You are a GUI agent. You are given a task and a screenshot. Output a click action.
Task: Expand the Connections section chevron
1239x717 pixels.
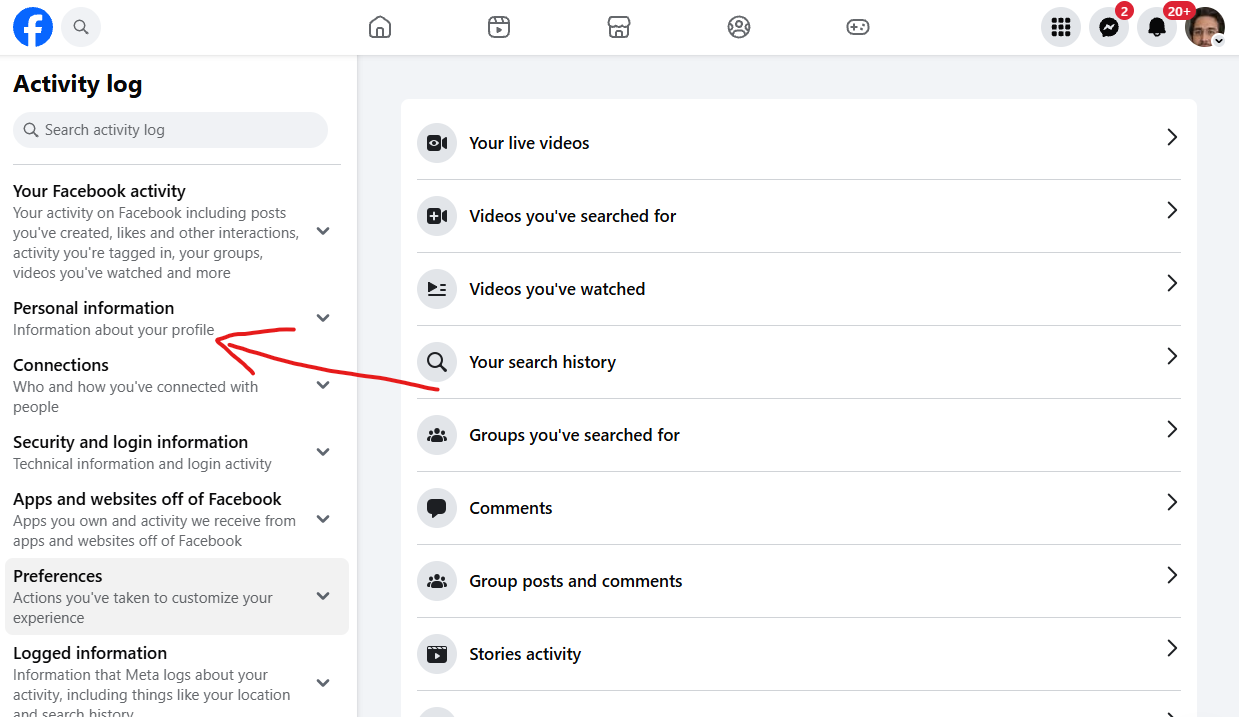pos(323,385)
